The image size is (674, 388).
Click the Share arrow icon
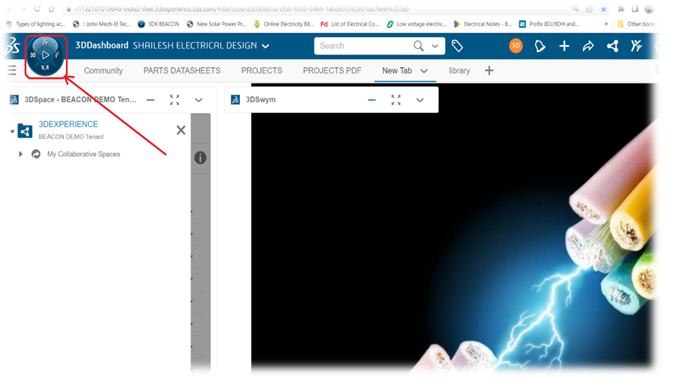point(588,46)
